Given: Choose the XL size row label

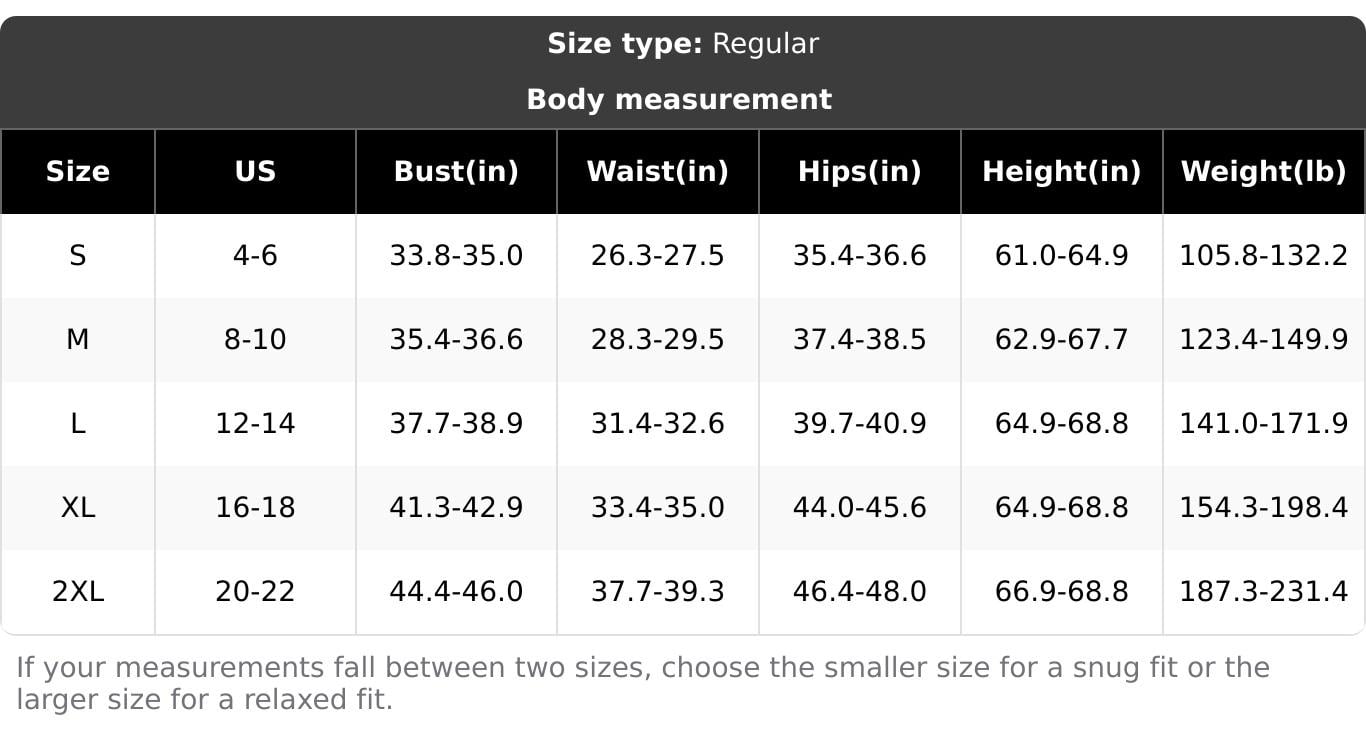Looking at the screenshot, I should point(78,508).
